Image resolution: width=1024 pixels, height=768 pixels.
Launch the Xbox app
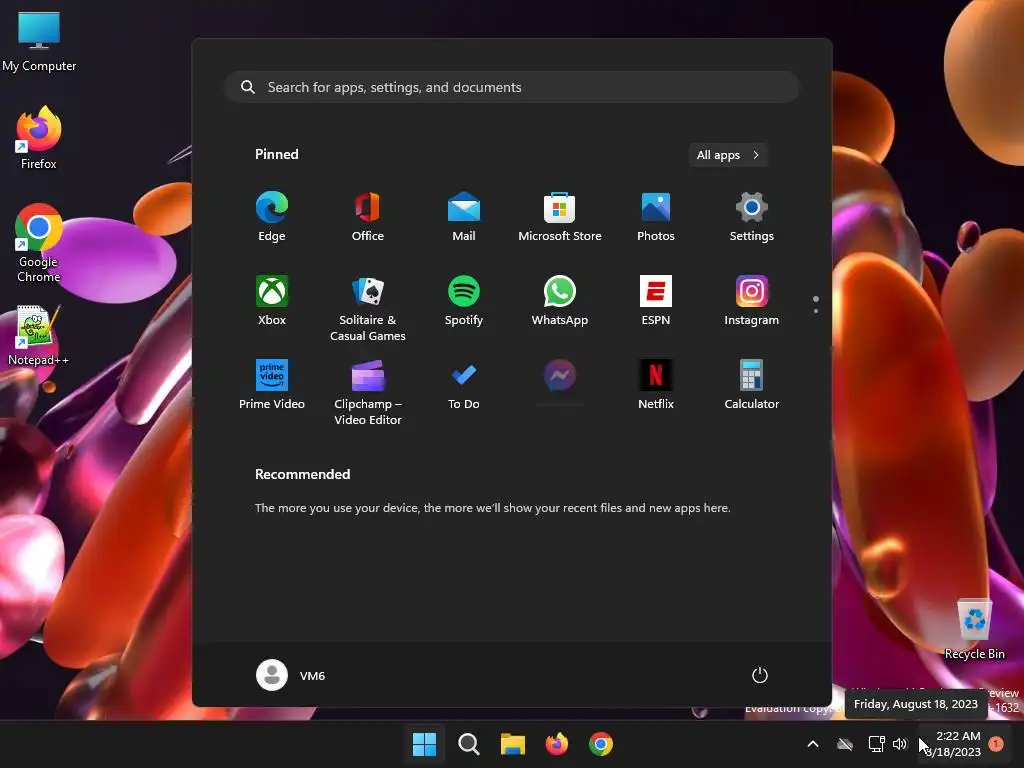coord(272,301)
